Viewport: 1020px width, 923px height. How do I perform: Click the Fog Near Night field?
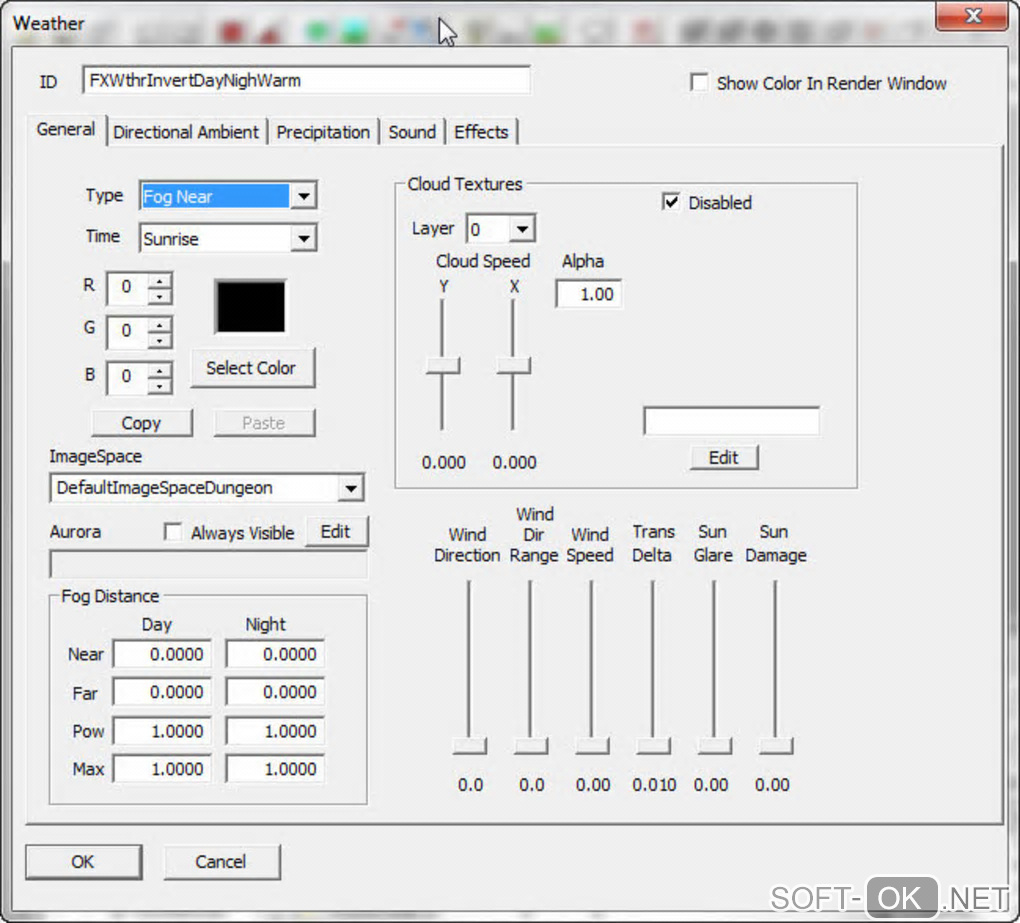275,654
